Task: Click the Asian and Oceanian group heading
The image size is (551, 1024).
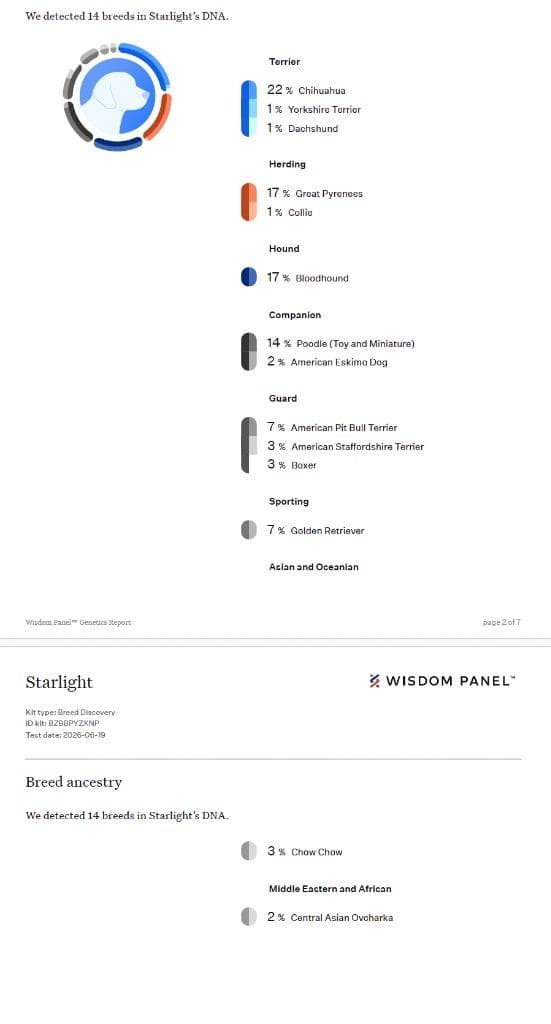Action: [x=313, y=567]
